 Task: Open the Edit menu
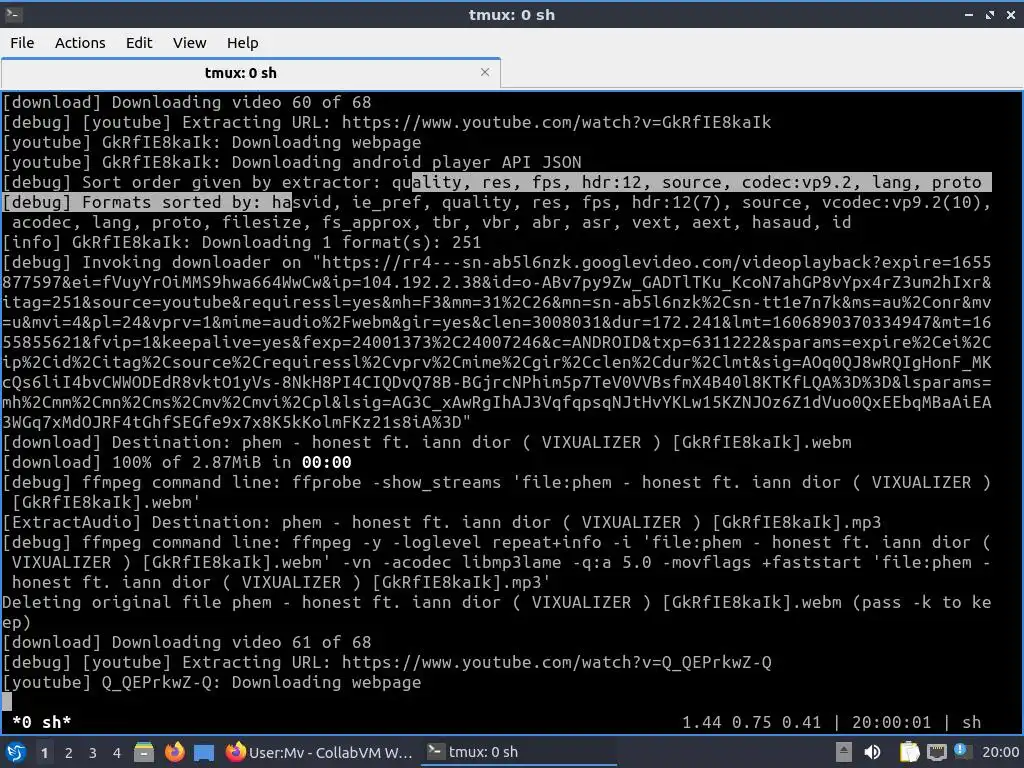[138, 43]
